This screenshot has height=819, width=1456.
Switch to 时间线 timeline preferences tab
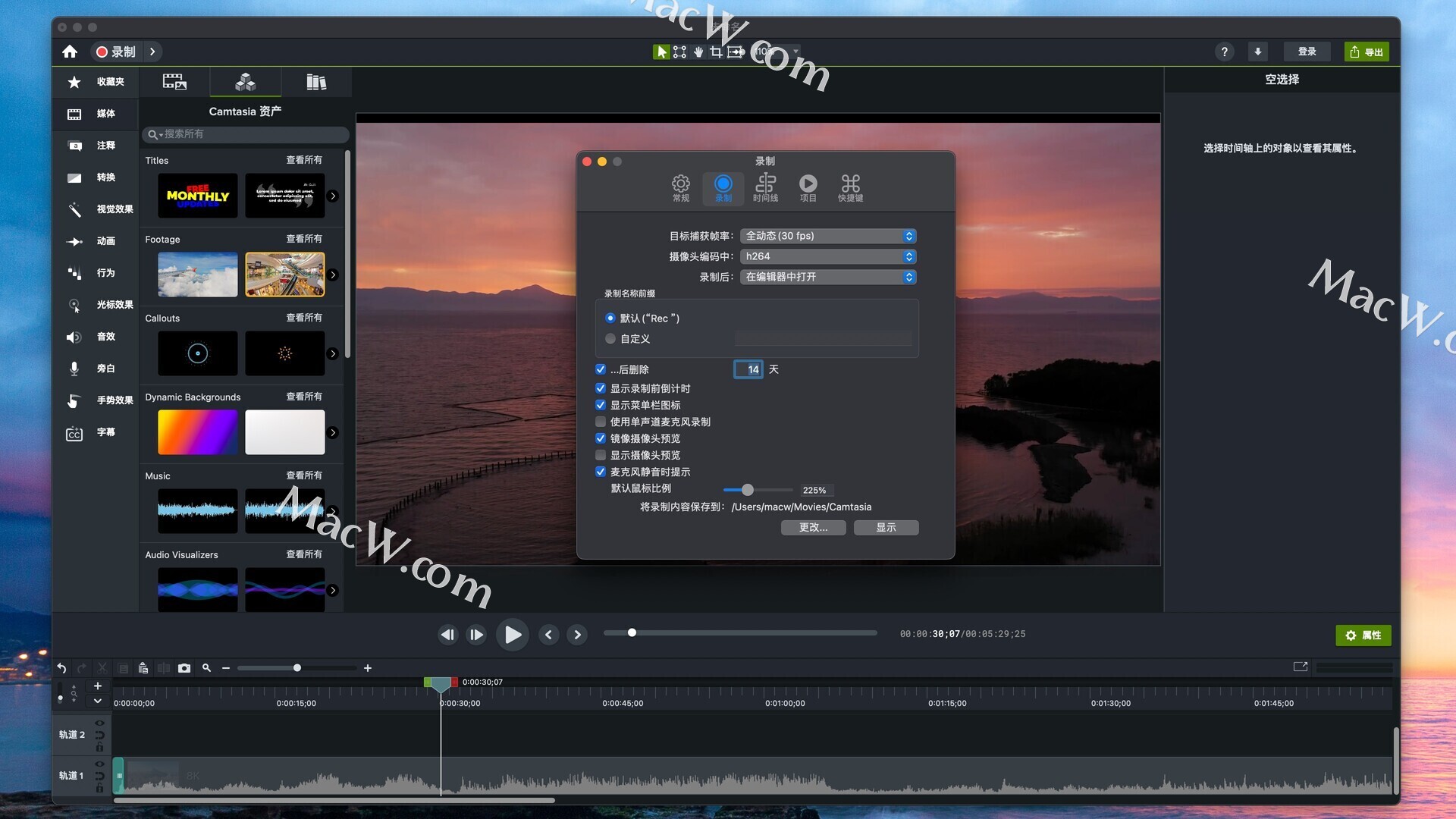[765, 187]
